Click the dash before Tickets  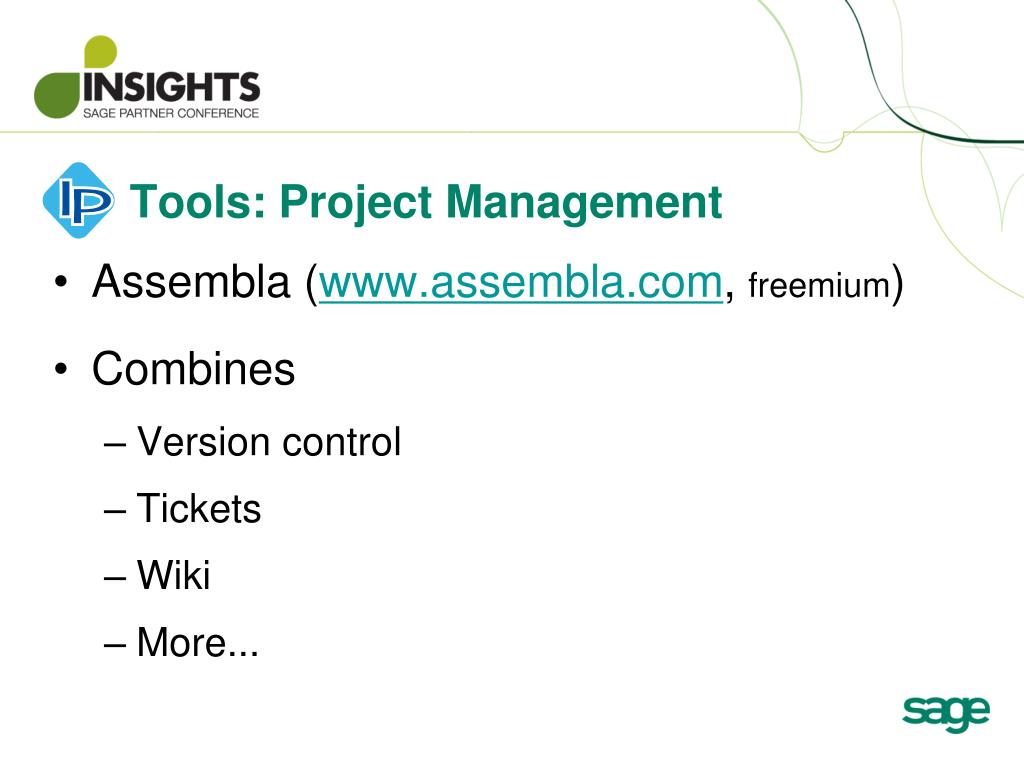click(114, 511)
